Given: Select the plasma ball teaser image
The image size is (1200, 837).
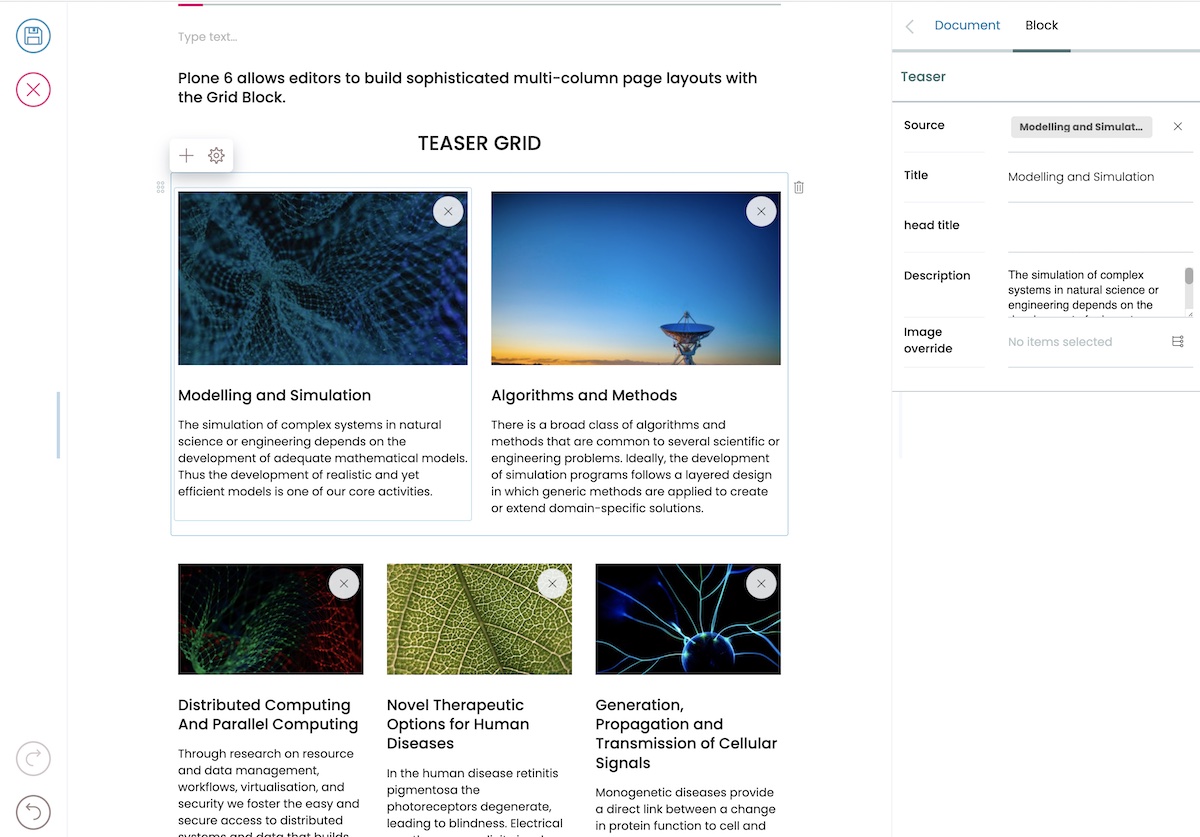Looking at the screenshot, I should [x=688, y=619].
